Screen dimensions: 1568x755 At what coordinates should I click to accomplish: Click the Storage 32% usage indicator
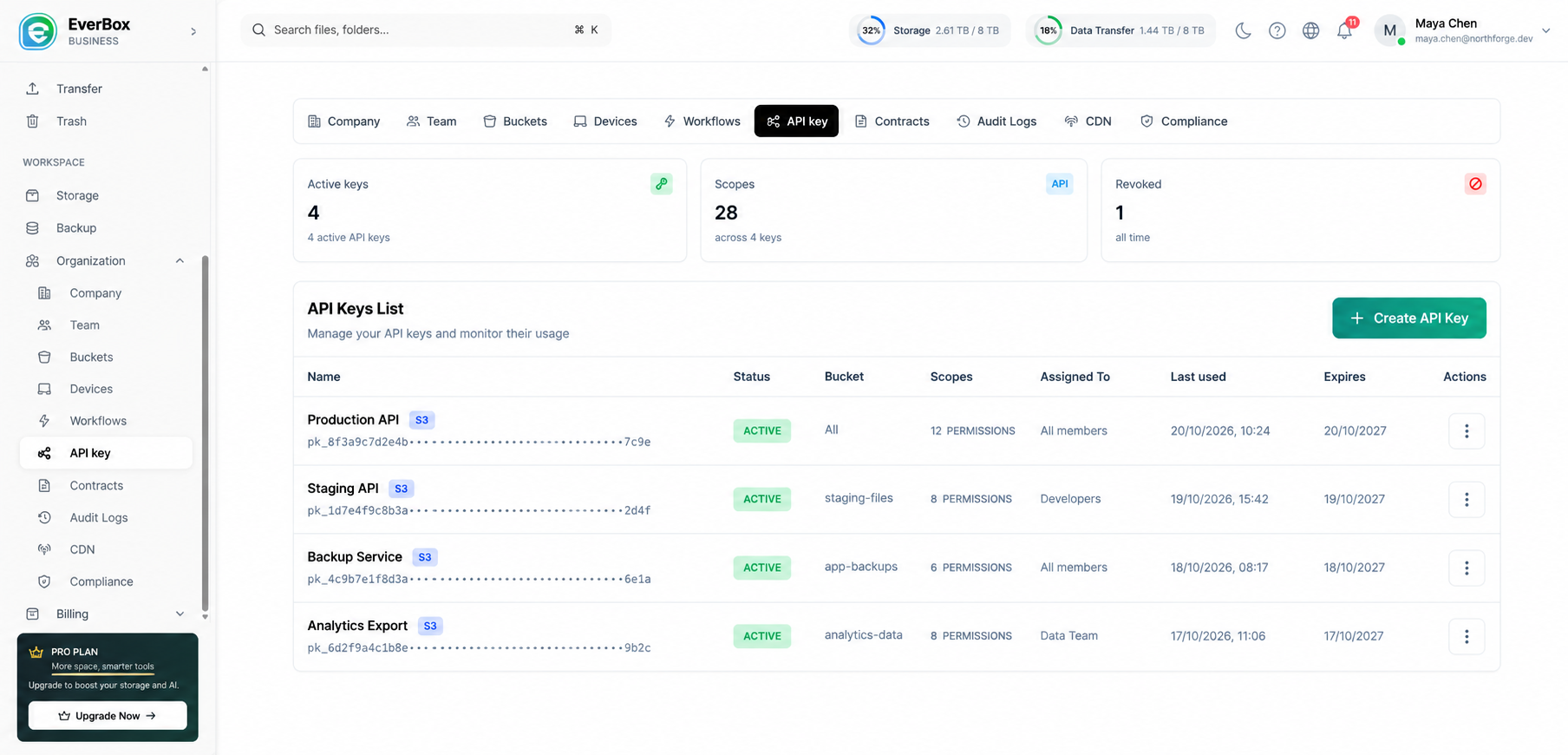pyautogui.click(x=929, y=30)
